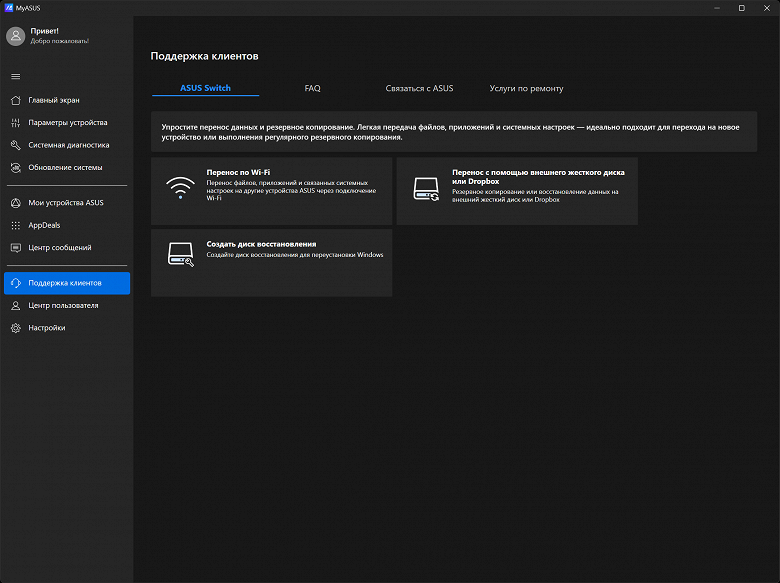Click the AppDeals grid icon

coord(15,225)
